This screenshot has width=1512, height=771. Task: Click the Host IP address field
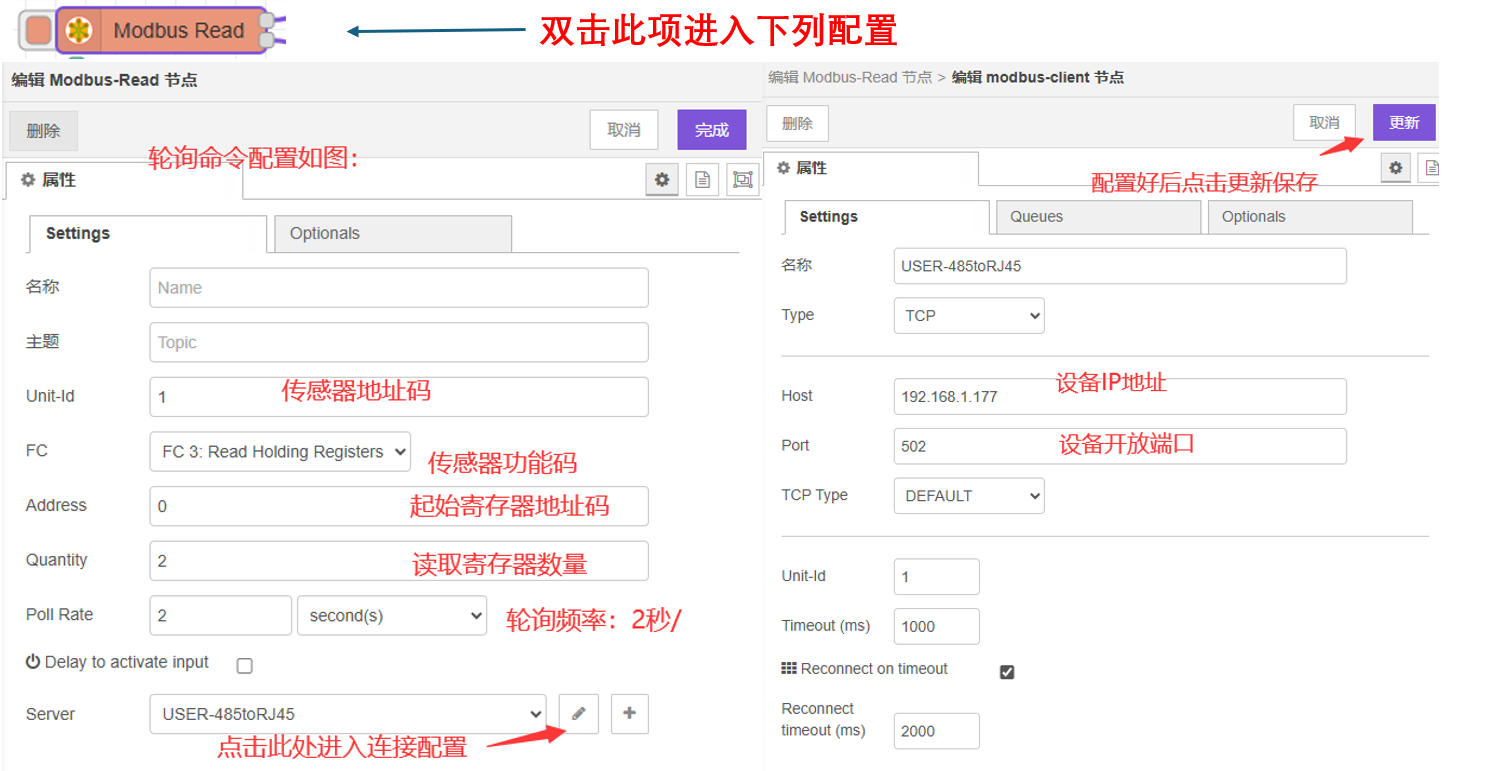click(1119, 396)
